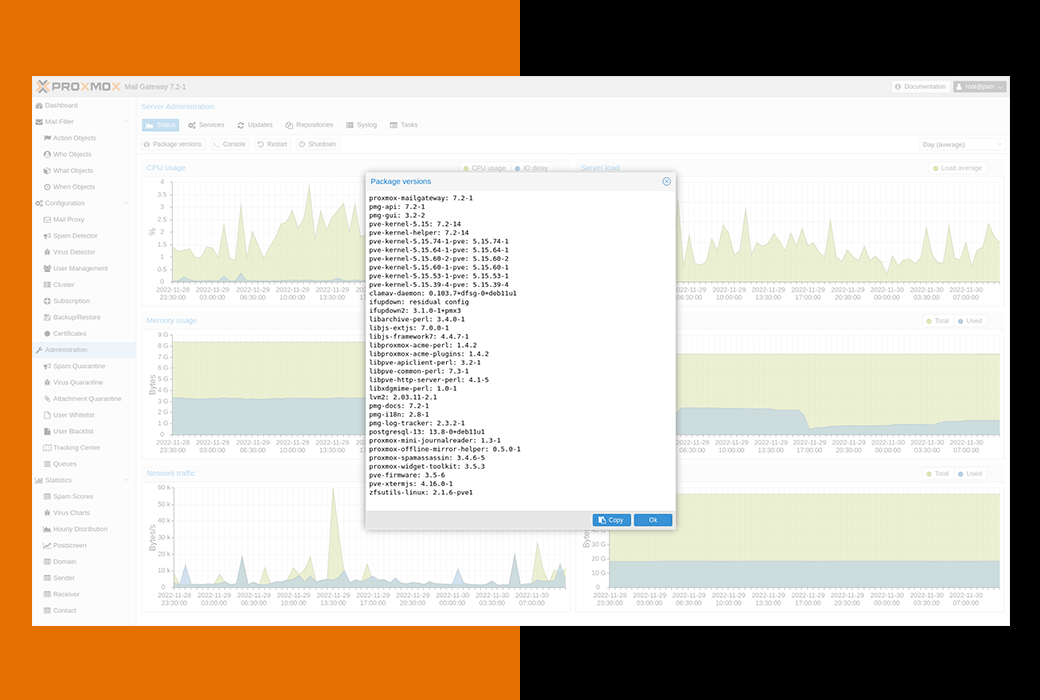Toggle Total legend in the Network traffic chart row
The width and height of the screenshot is (1040, 700).
(938, 474)
